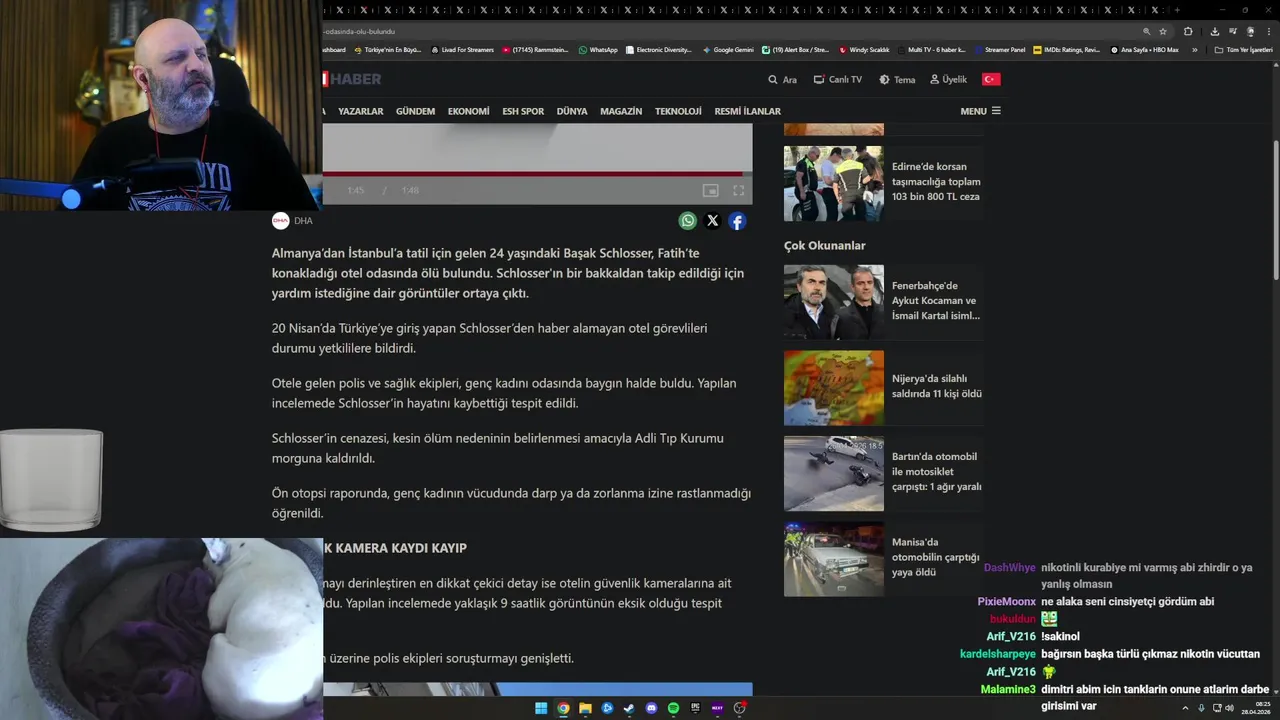Click the microphone tray icon
This screenshot has width=1280, height=720.
(x=1201, y=708)
